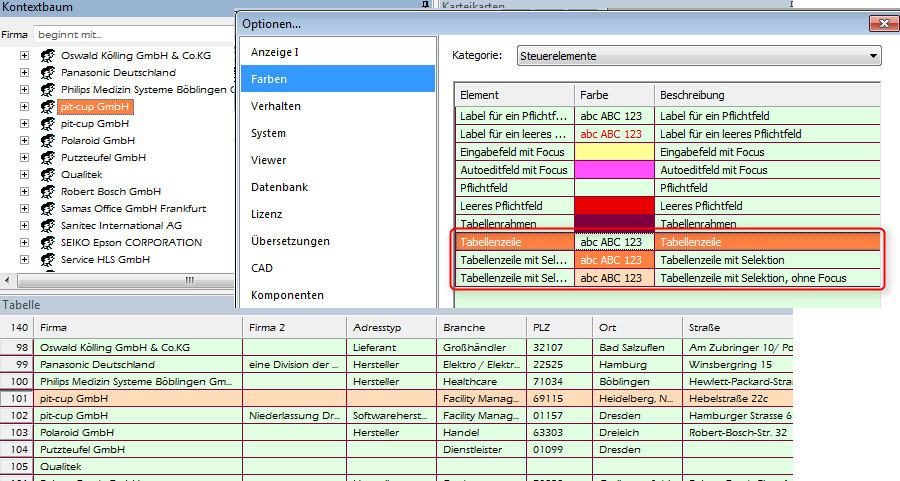Click company icon next to SEIKO Epson CORPORATION
The width and height of the screenshot is (900, 481).
coord(48,243)
